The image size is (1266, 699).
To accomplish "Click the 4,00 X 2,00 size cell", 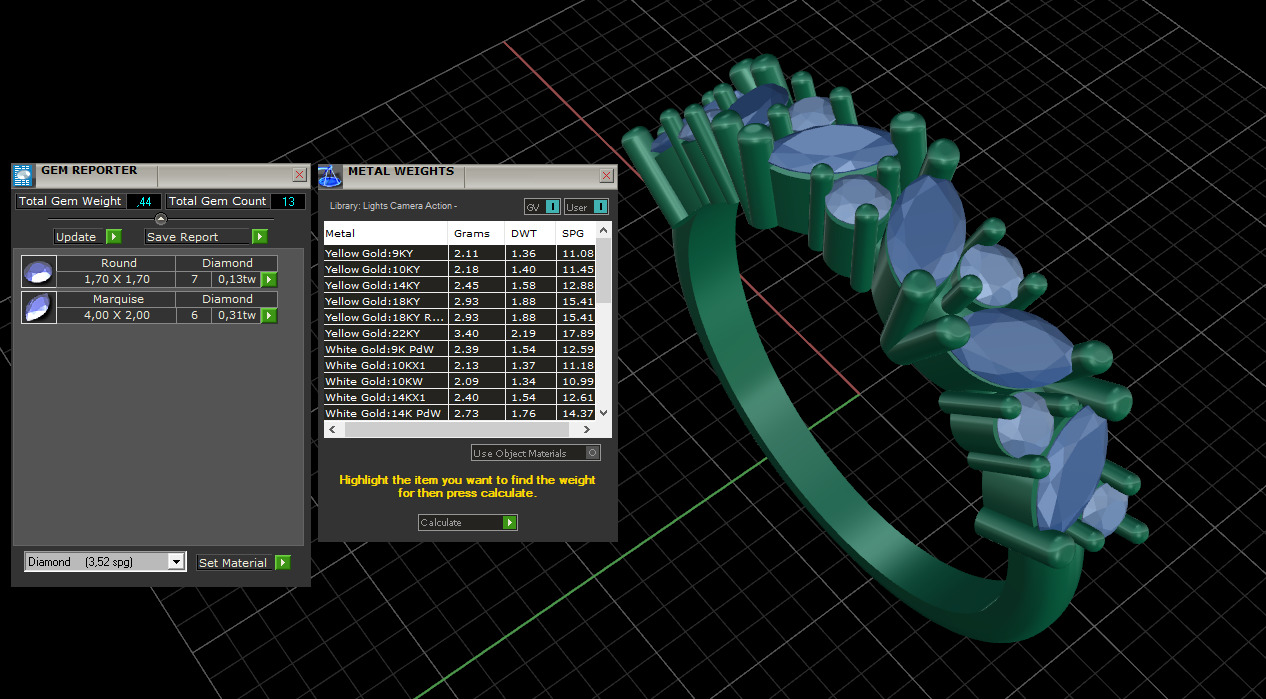I will tap(117, 316).
